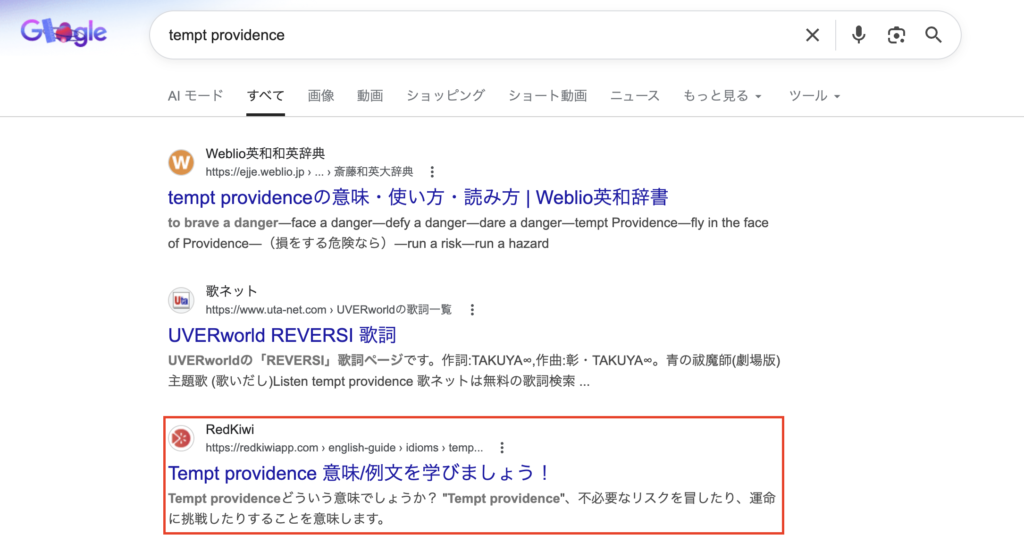This screenshot has width=1024, height=544.
Task: Start voice search with microphone icon
Action: coord(858,35)
